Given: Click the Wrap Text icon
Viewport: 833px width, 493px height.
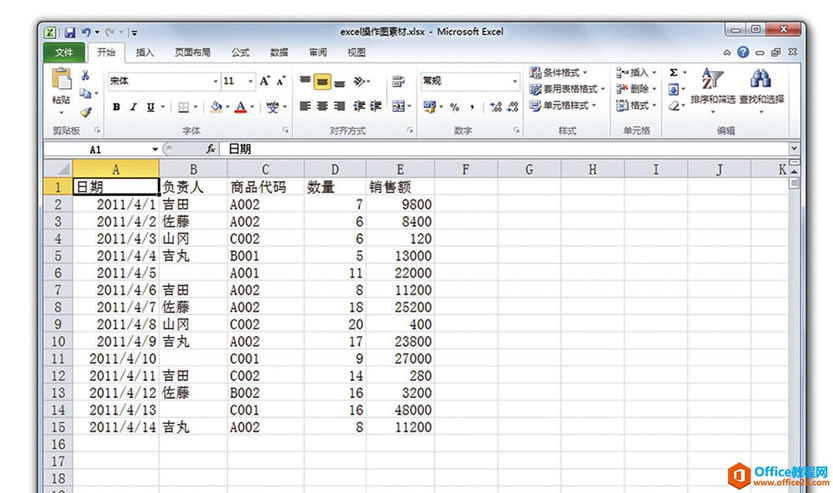Looking at the screenshot, I should (398, 81).
